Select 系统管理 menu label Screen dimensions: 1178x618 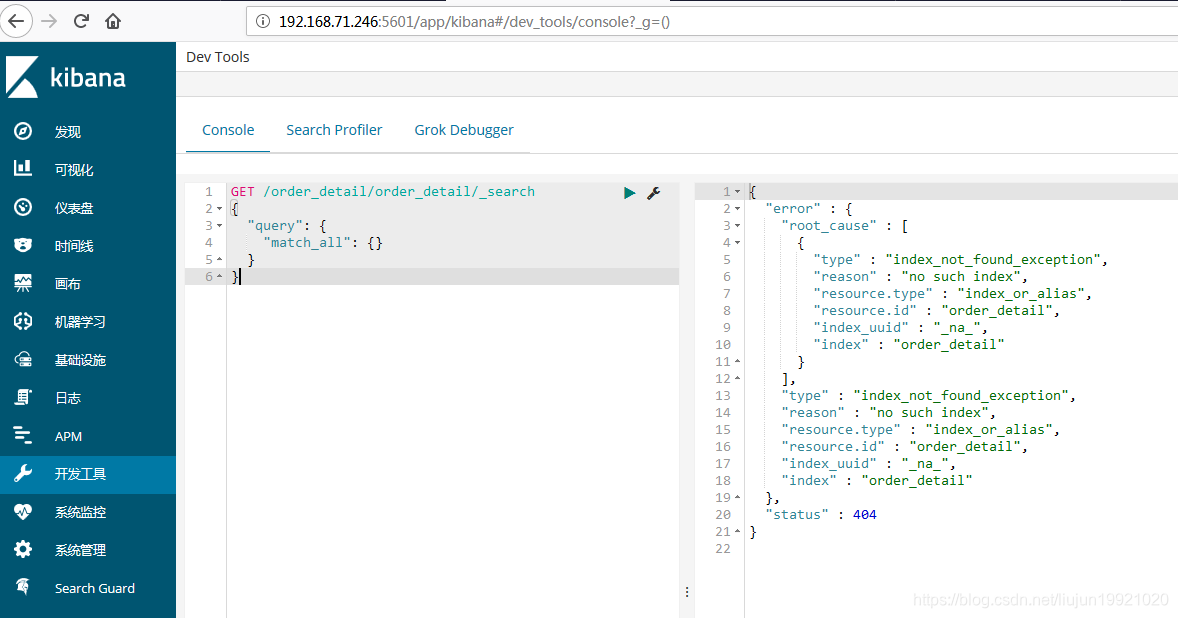pos(80,550)
